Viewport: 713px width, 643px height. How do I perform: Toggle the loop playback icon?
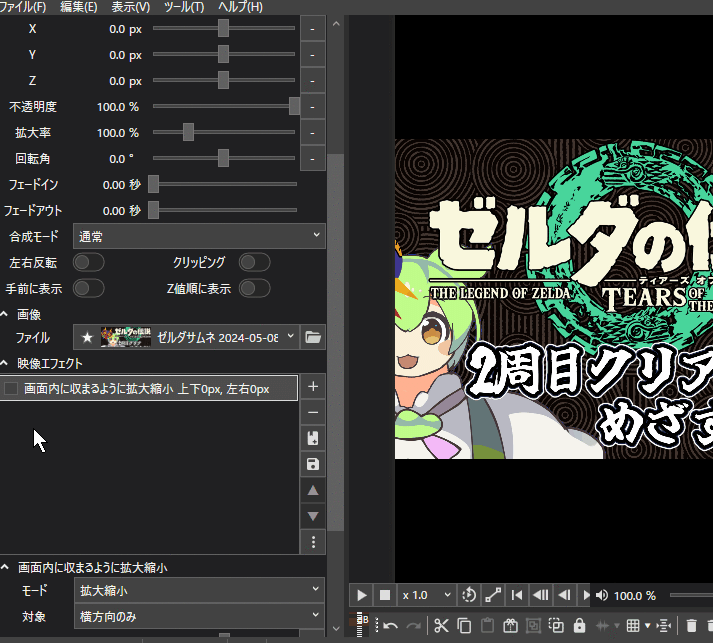[469, 595]
